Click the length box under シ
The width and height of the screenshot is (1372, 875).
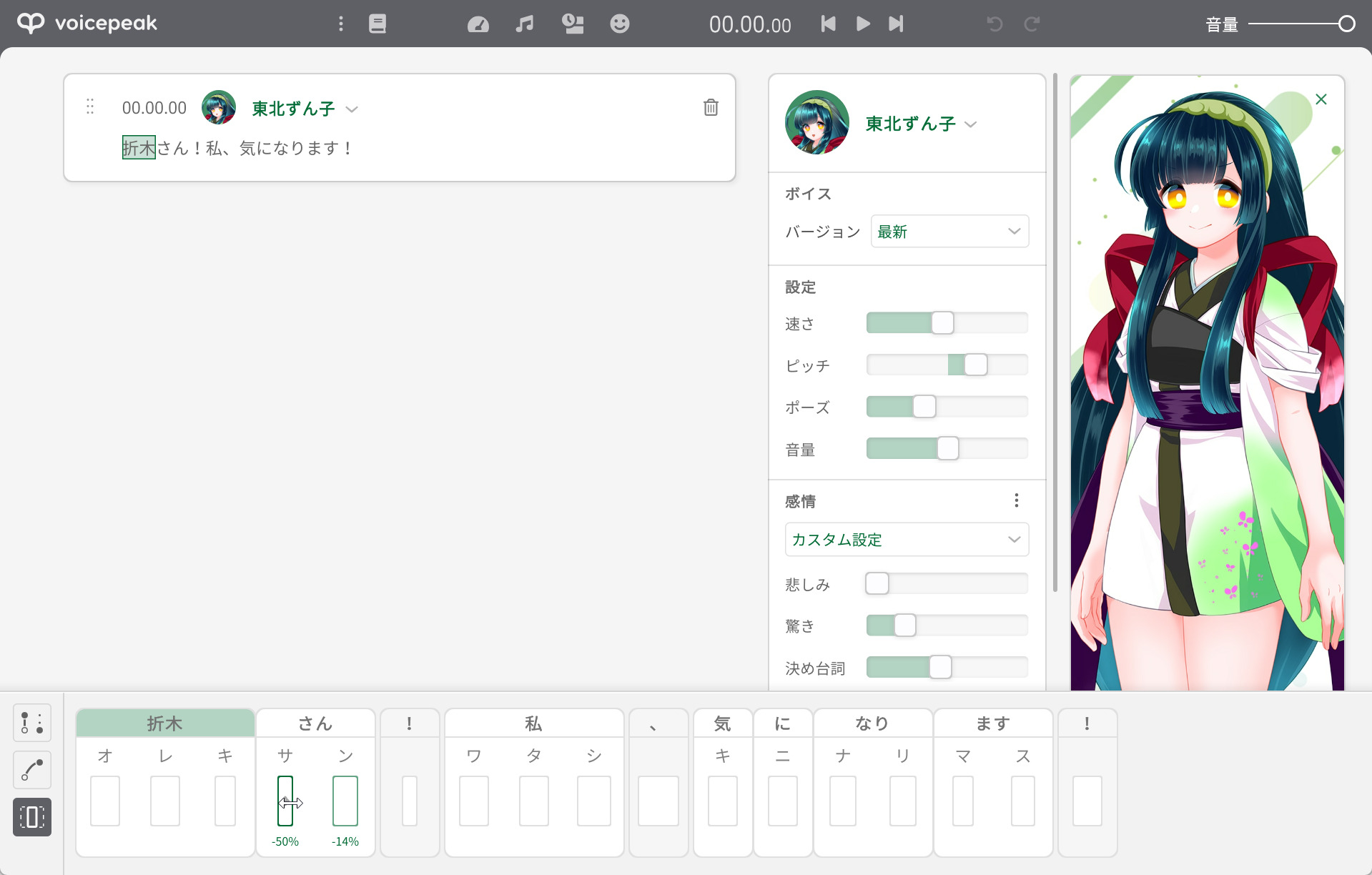coord(594,801)
